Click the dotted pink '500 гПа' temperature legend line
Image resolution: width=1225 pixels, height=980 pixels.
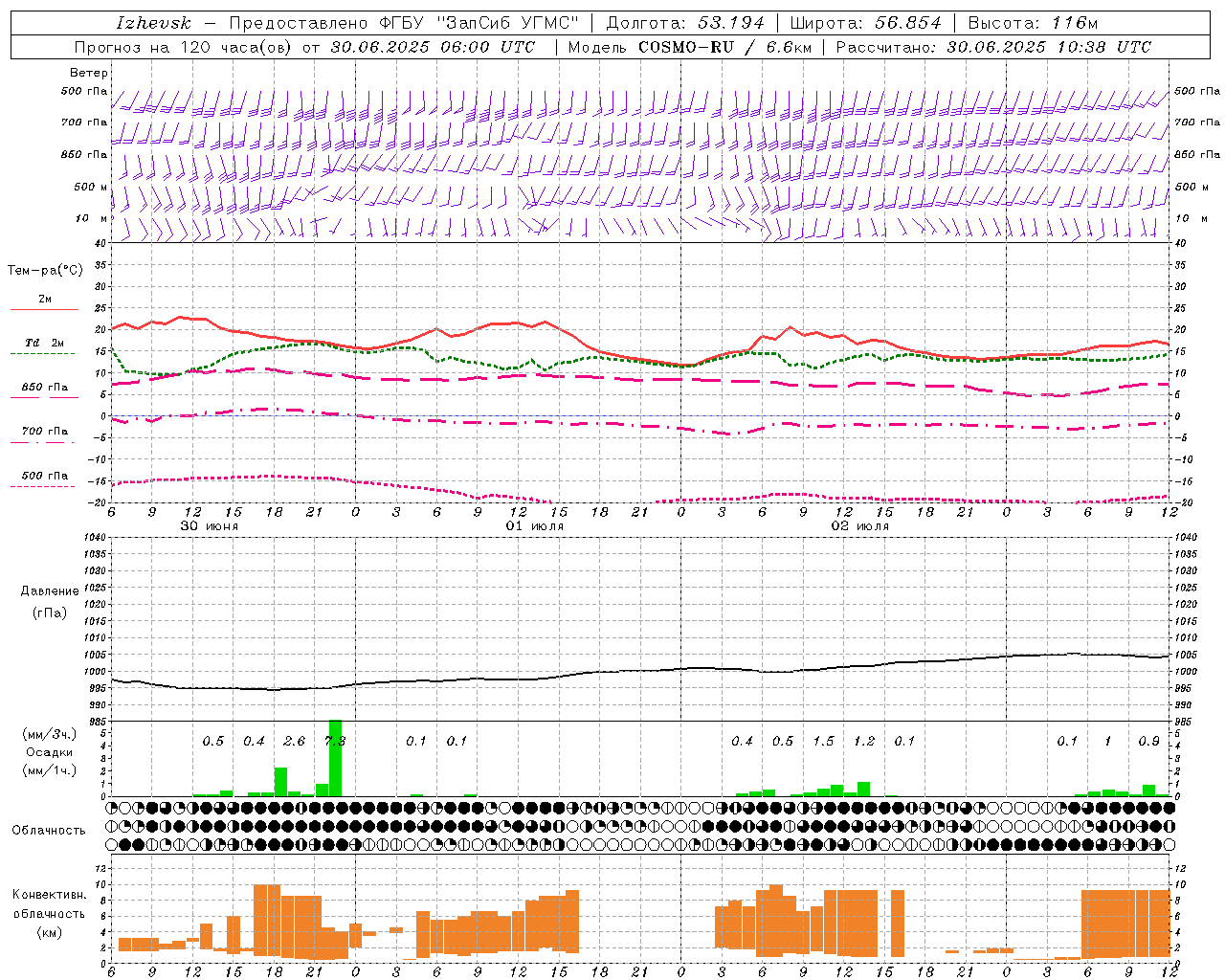click(42, 486)
